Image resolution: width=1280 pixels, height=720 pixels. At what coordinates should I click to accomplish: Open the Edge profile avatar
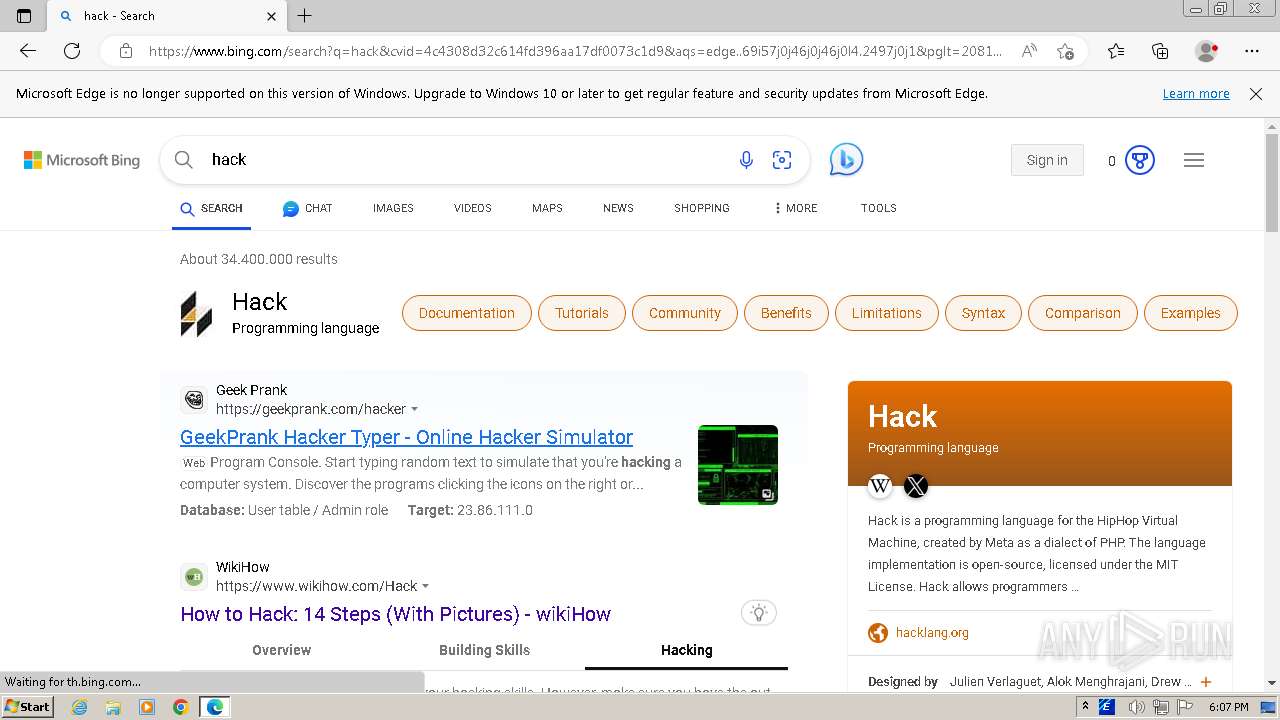pyautogui.click(x=1206, y=51)
